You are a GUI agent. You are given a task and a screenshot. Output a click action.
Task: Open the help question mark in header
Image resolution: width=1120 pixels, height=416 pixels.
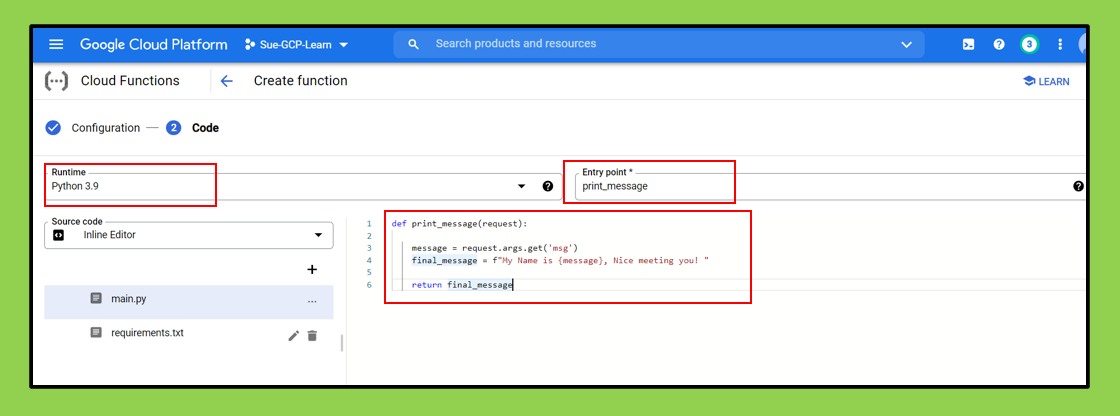999,44
